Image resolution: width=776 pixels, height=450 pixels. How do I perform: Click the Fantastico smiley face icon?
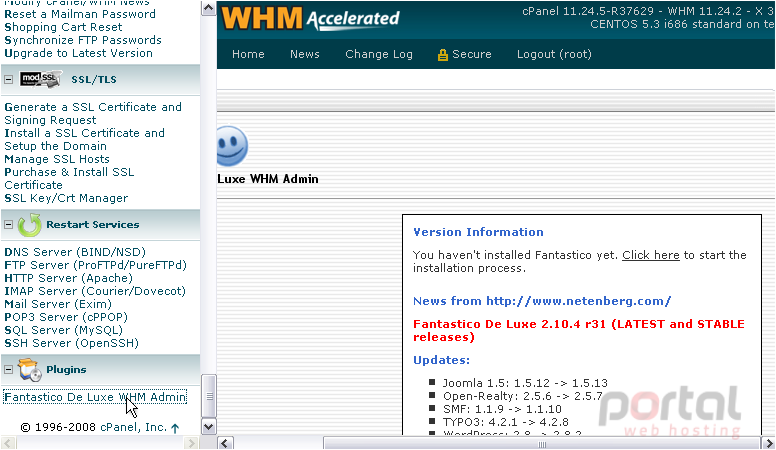coord(232,146)
